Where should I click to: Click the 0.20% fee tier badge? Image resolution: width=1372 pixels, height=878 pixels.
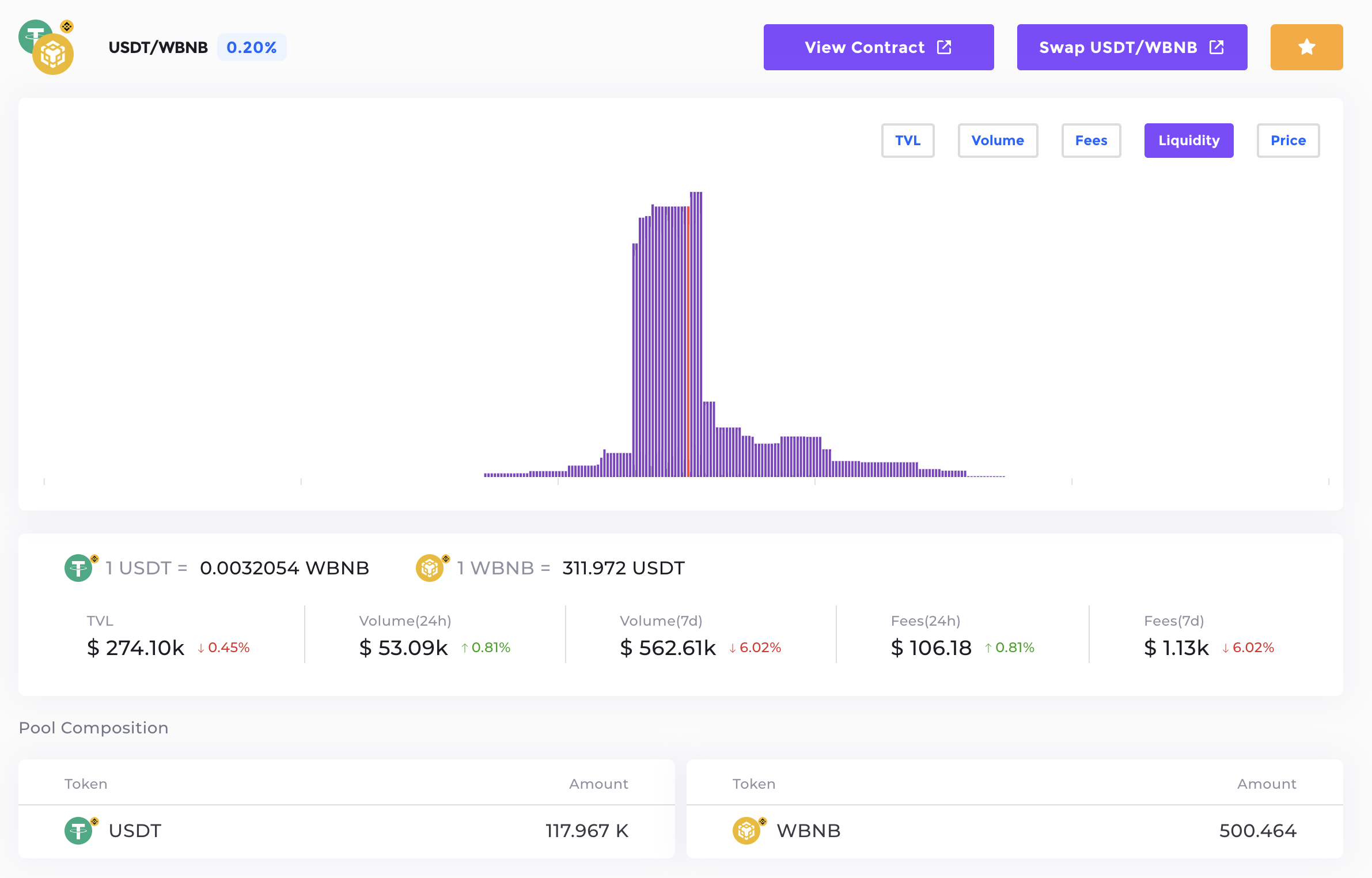coord(251,47)
